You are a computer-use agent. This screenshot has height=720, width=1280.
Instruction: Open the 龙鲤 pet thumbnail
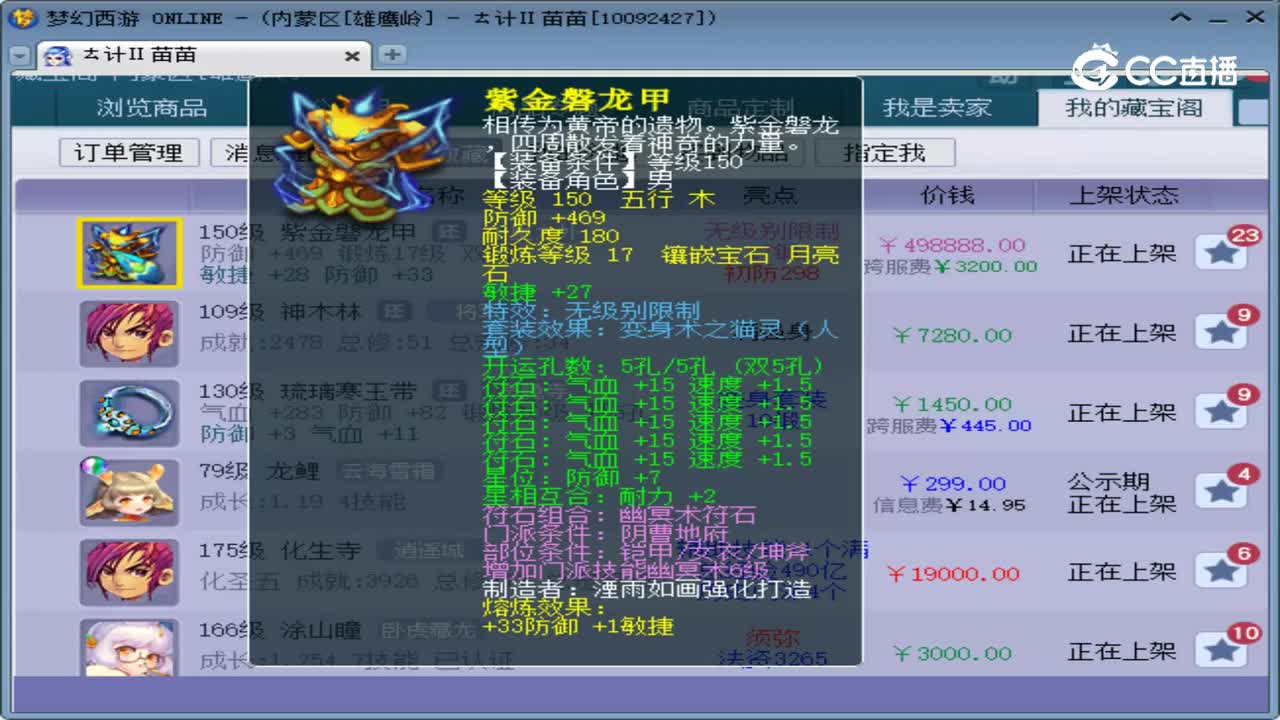point(129,492)
